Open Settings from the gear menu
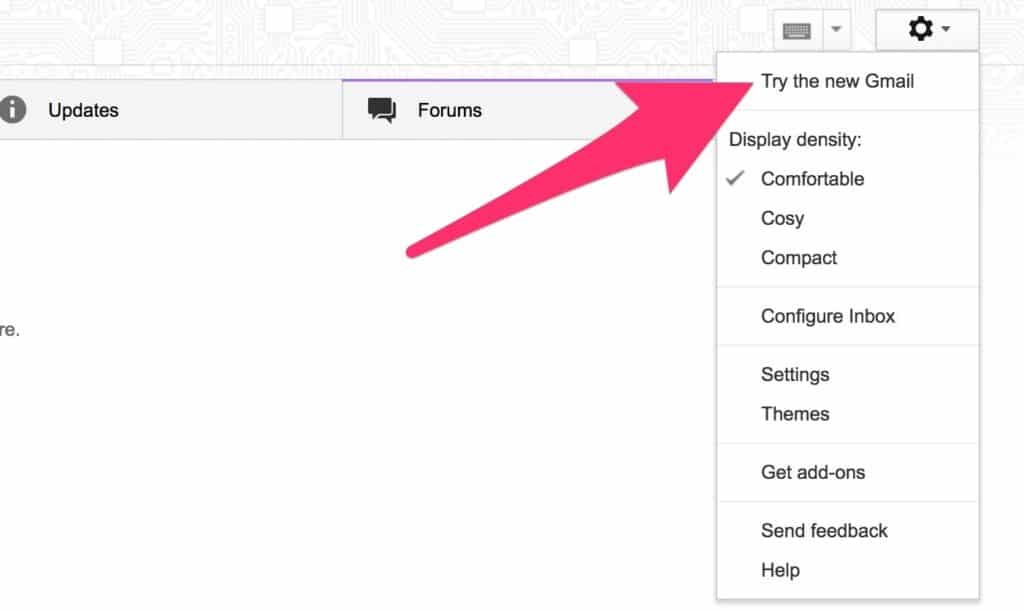This screenshot has height=611, width=1024. pos(795,374)
